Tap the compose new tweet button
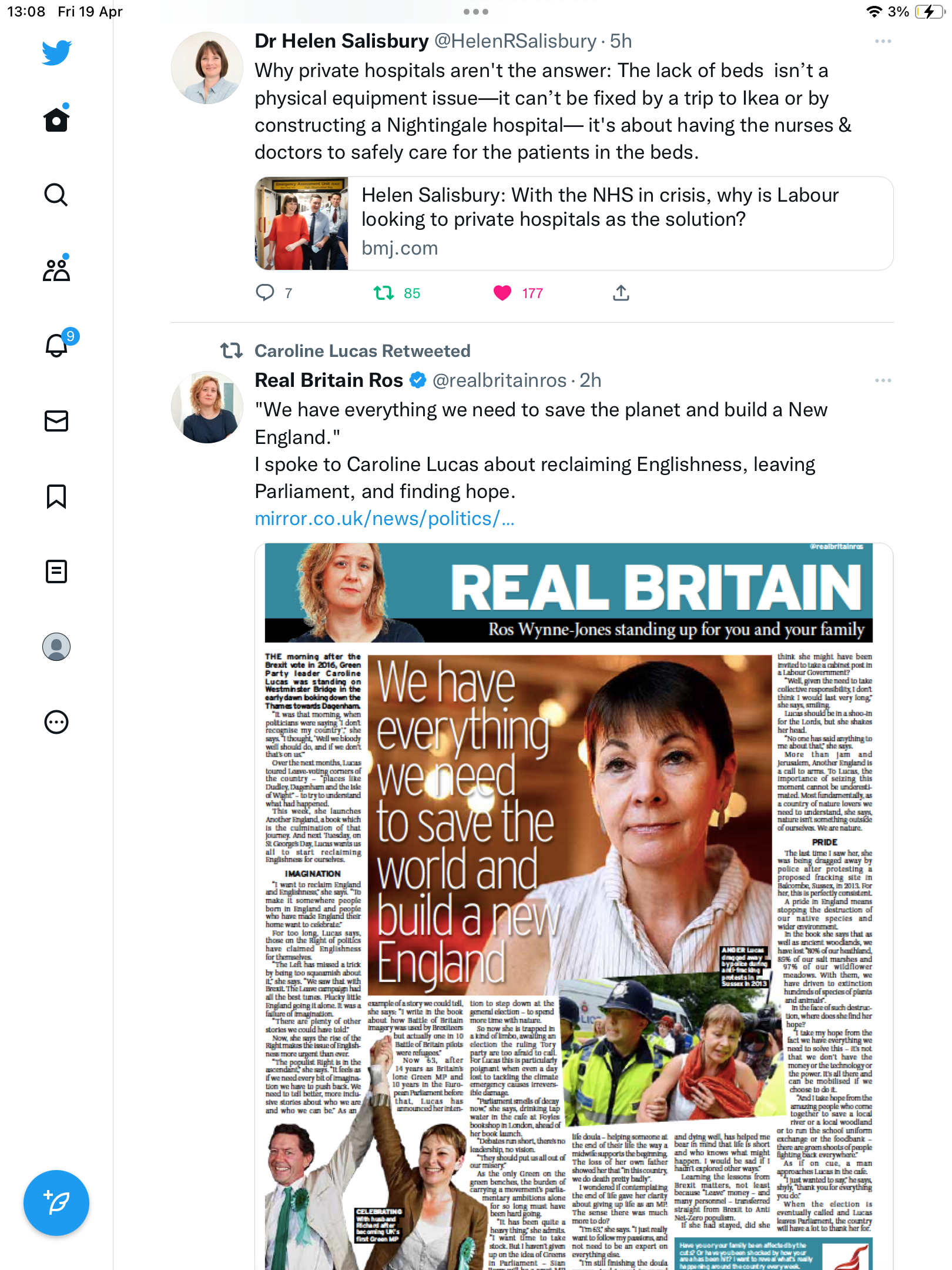 coord(56,1203)
